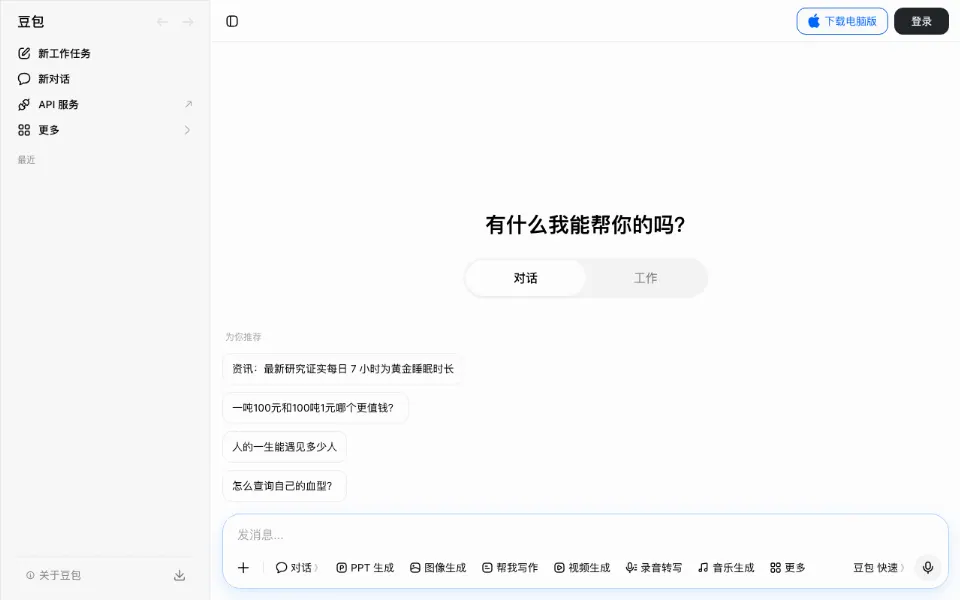This screenshot has height=600, width=960.
Task: Click PPT 生成 label text
Action: pos(372,568)
